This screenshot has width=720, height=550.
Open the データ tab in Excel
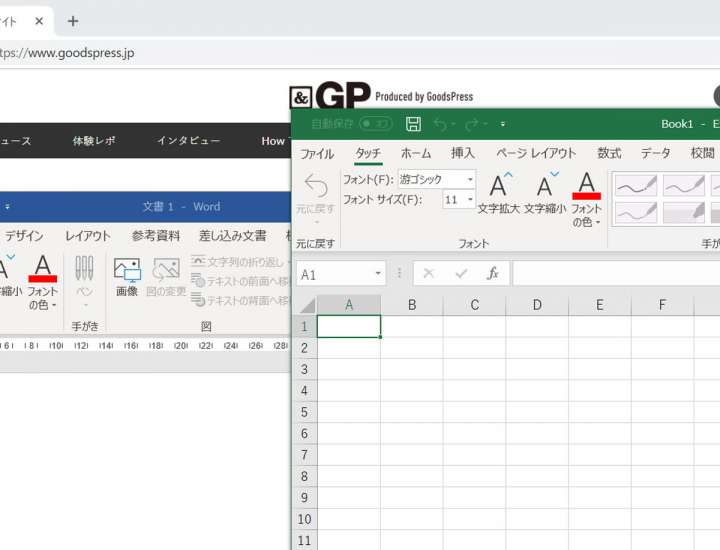(x=655, y=153)
